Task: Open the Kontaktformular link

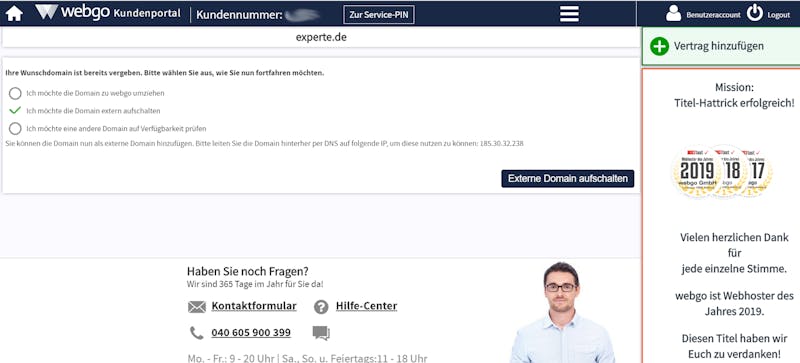Action: [254, 306]
